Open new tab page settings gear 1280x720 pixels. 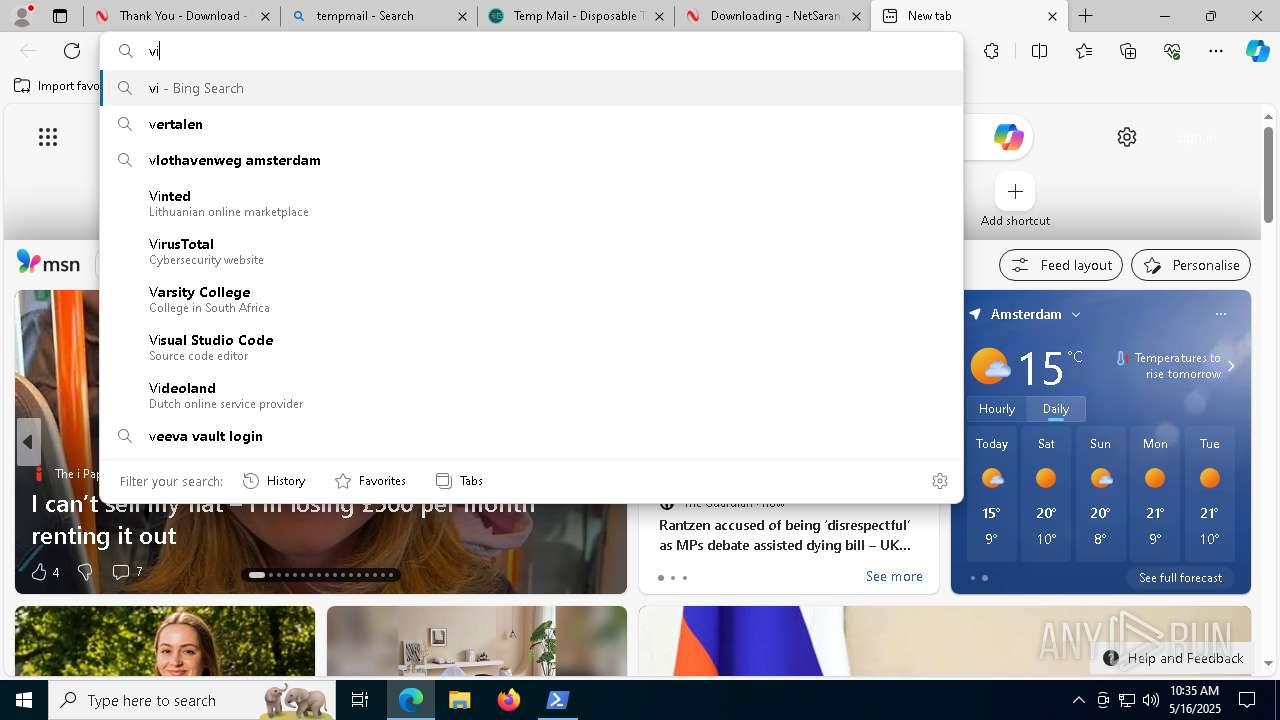coord(1127,137)
